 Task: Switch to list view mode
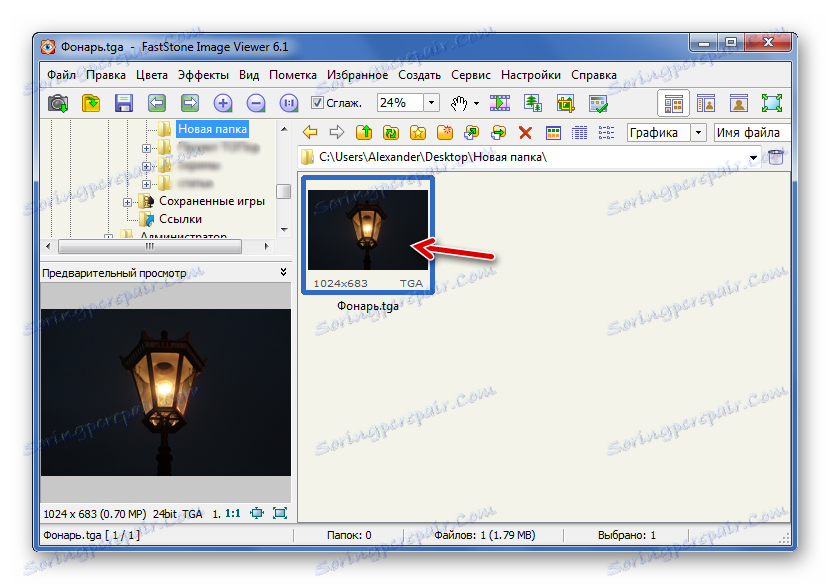pyautogui.click(x=606, y=132)
